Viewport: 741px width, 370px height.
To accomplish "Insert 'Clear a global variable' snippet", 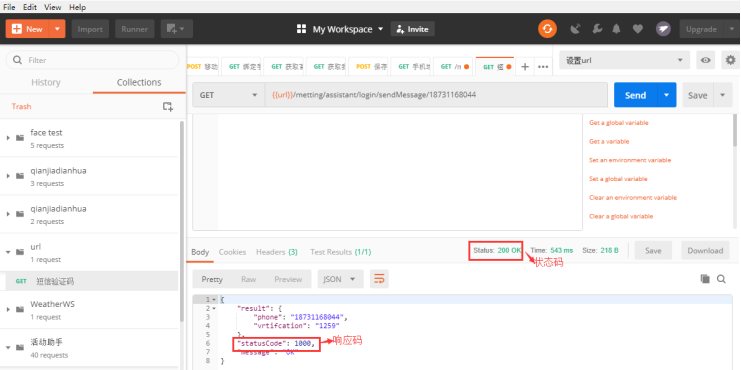I will [621, 216].
